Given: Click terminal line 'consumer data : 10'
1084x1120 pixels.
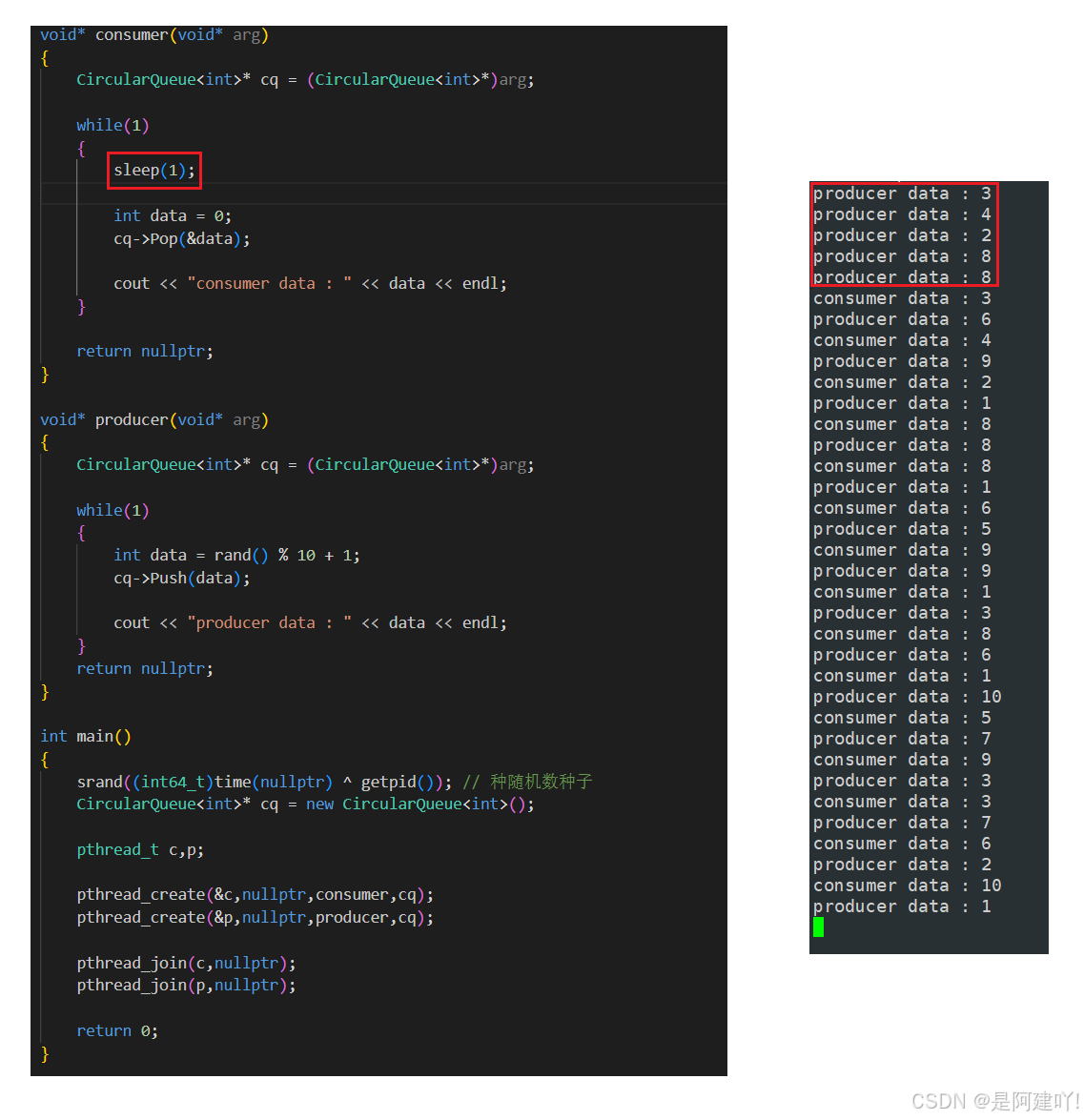Looking at the screenshot, I should click(907, 886).
